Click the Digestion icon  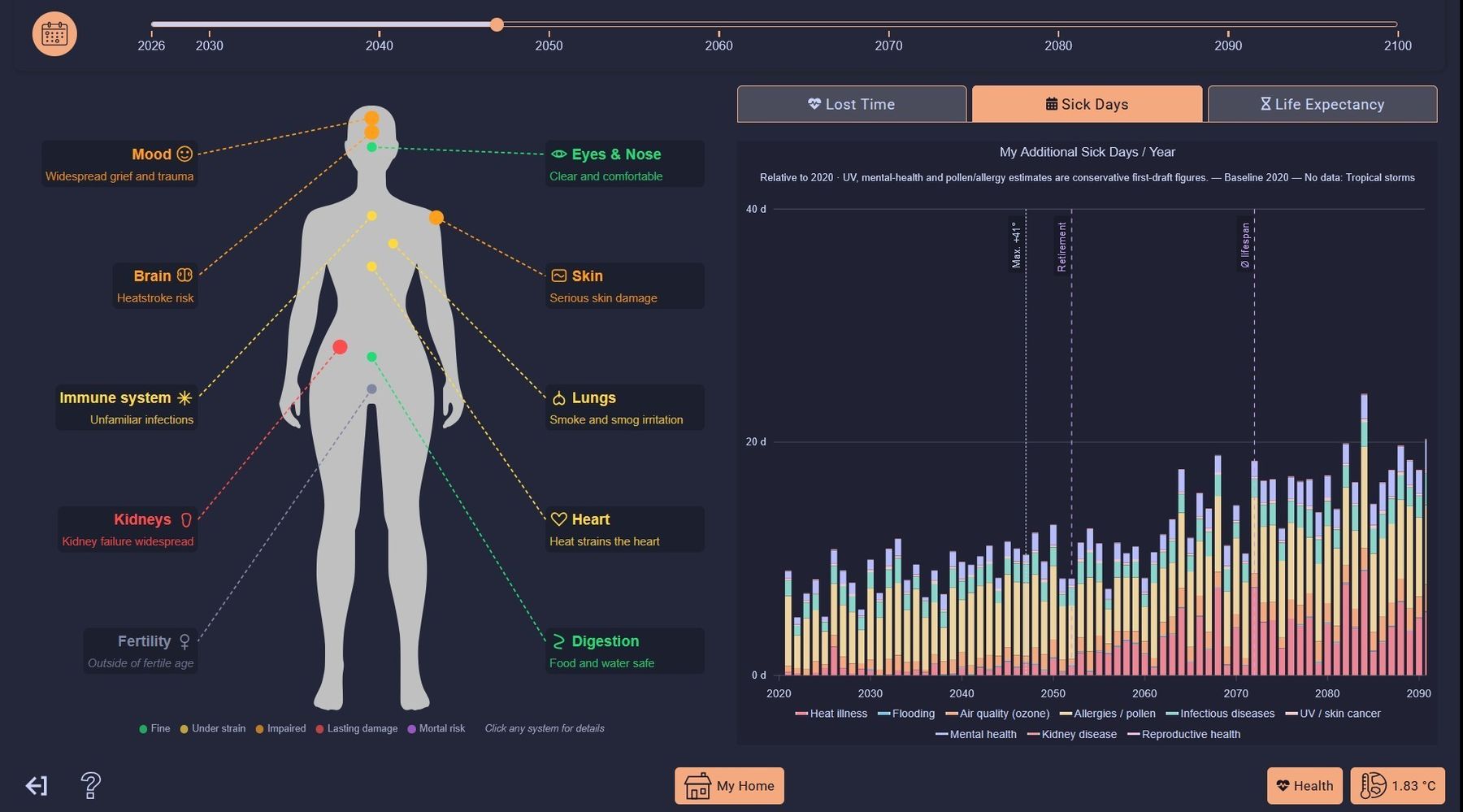point(558,641)
